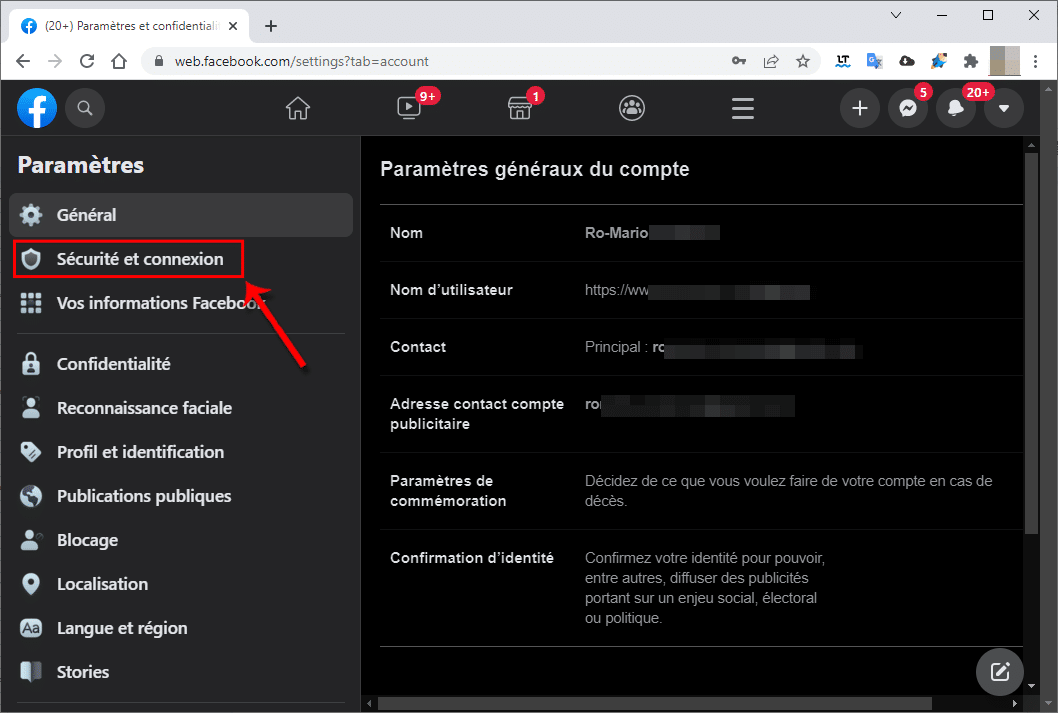Open Stories settings

coord(181,672)
